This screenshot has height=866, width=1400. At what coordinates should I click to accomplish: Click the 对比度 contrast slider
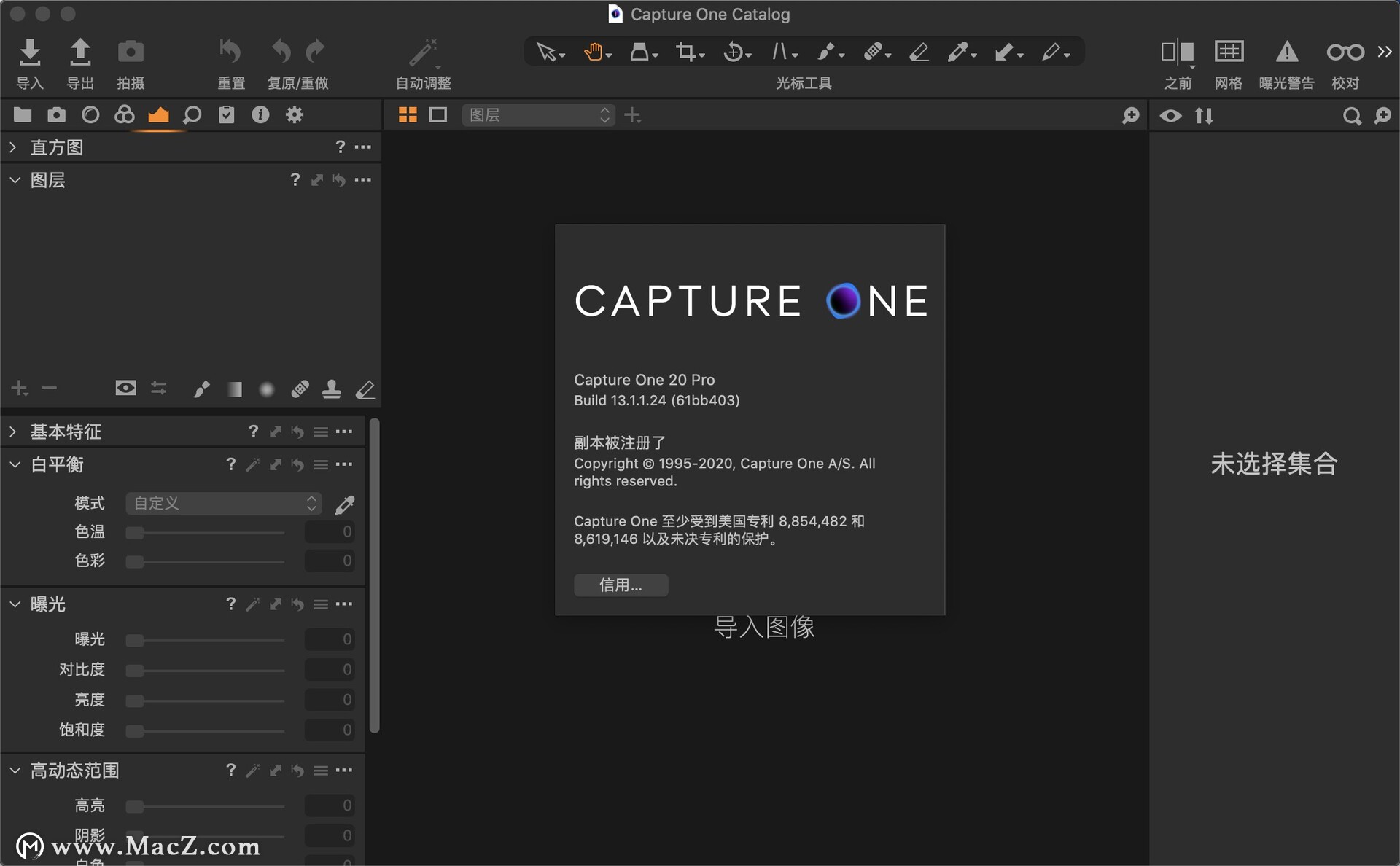point(205,671)
